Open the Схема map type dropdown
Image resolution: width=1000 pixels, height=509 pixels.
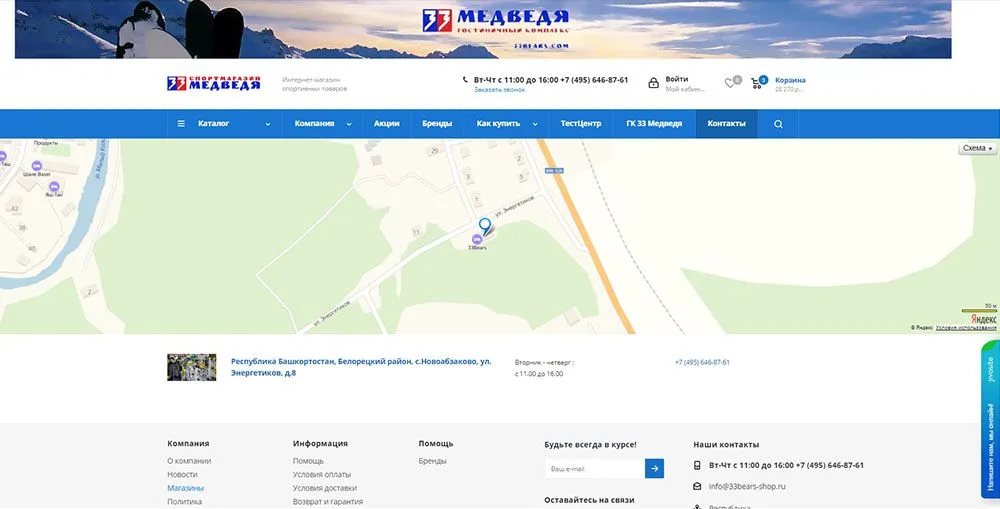(978, 148)
